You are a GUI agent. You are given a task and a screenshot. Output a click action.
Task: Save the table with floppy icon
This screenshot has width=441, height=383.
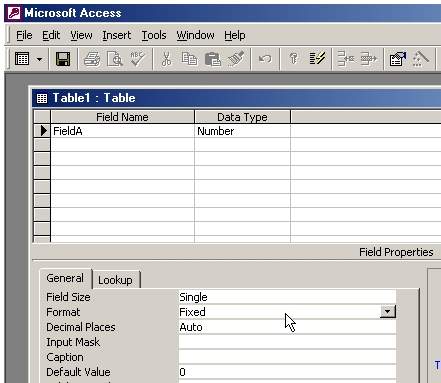63,59
